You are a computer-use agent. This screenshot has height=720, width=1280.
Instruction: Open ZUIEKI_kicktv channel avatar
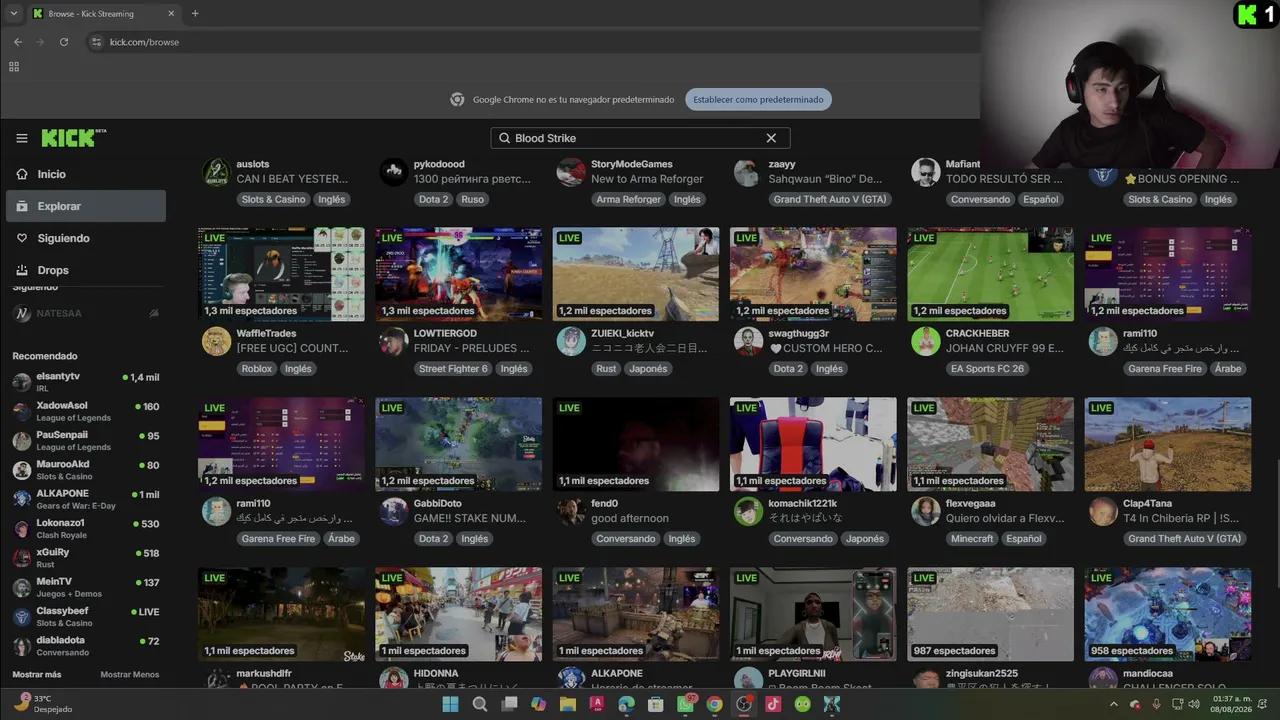click(571, 341)
